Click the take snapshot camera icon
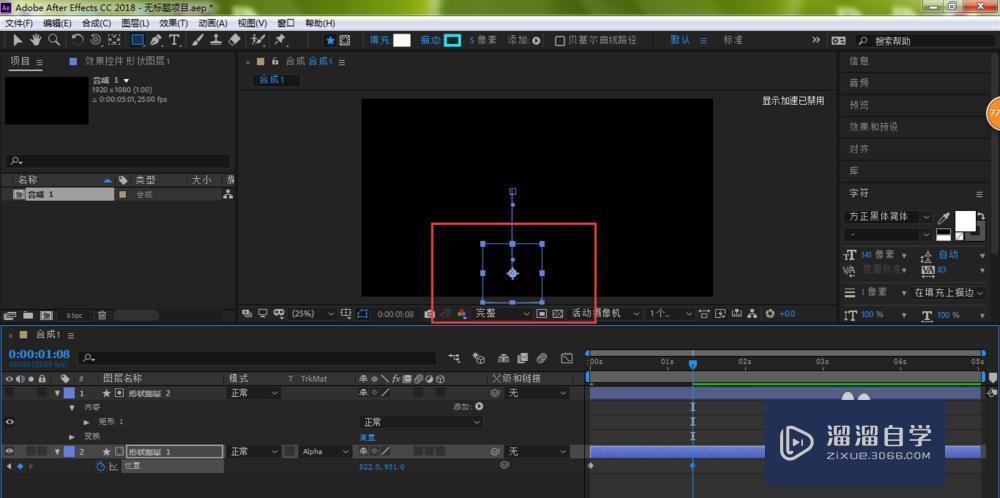This screenshot has height=498, width=1000. tap(430, 314)
